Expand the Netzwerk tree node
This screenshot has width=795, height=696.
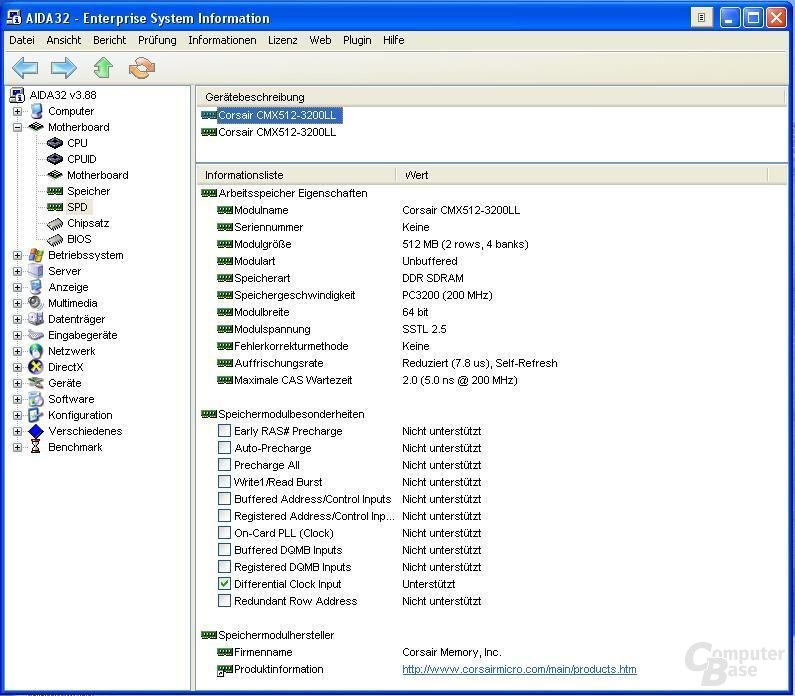coord(17,351)
